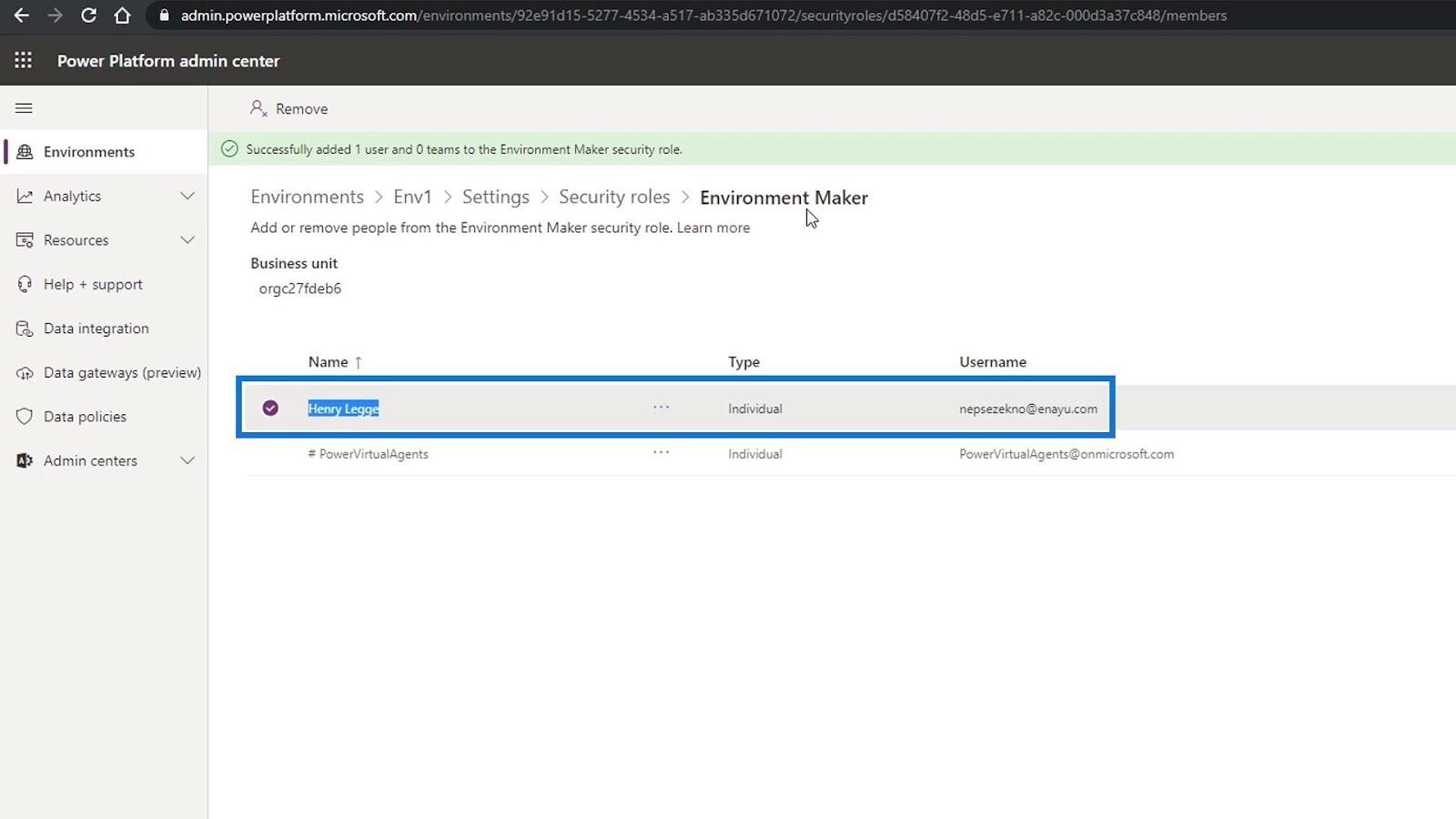Click the Remove button
Image resolution: width=1456 pixels, height=819 pixels.
pyautogui.click(x=288, y=108)
